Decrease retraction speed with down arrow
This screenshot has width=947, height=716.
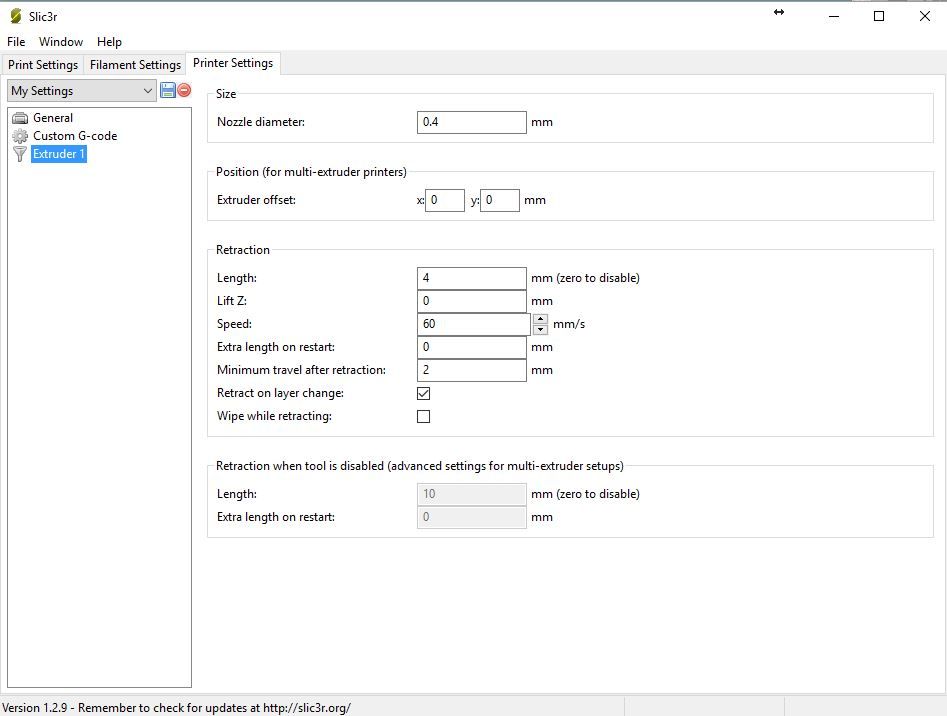click(541, 330)
